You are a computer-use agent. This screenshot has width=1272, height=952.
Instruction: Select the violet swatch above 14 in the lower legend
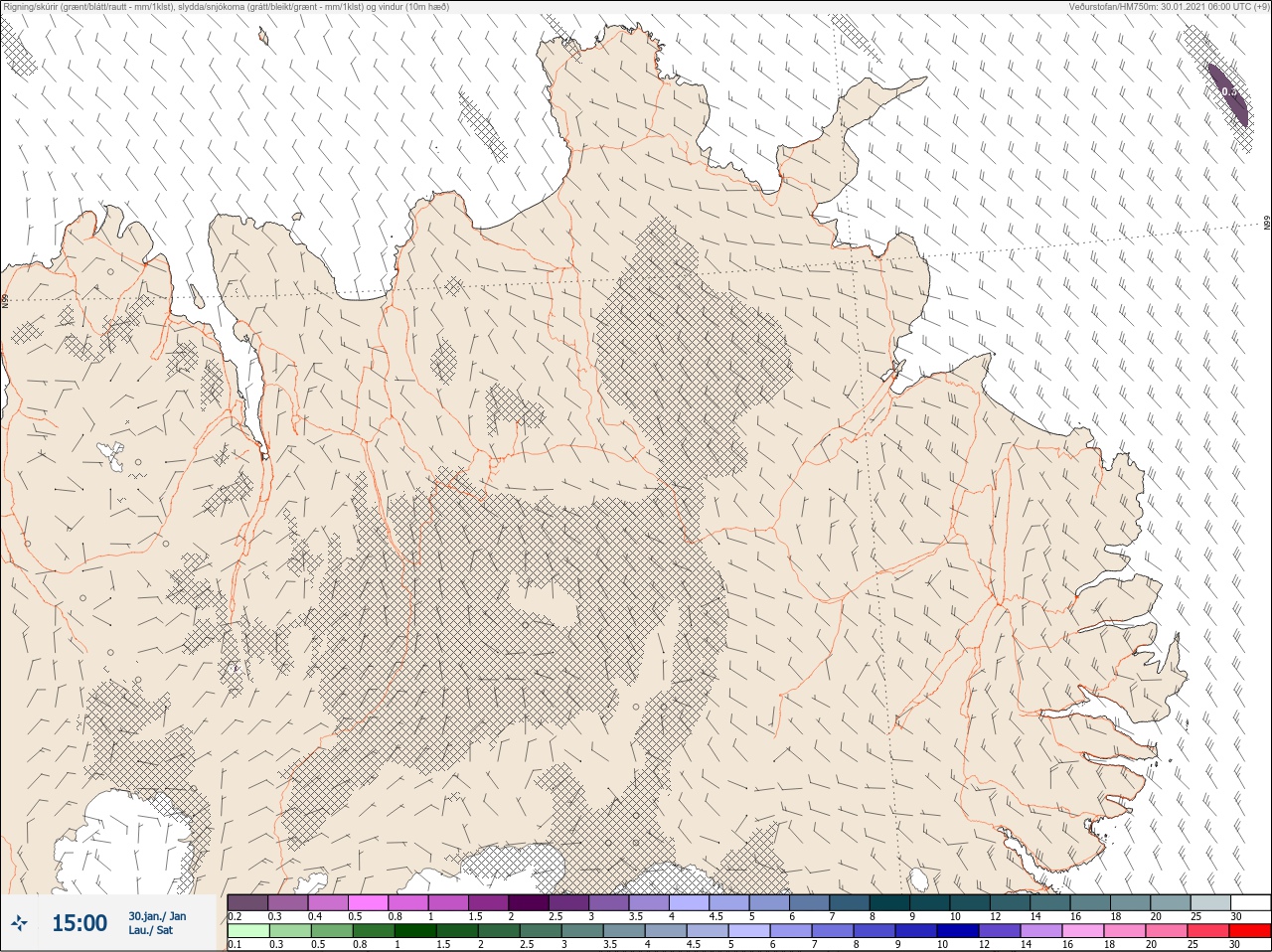coord(1041,931)
